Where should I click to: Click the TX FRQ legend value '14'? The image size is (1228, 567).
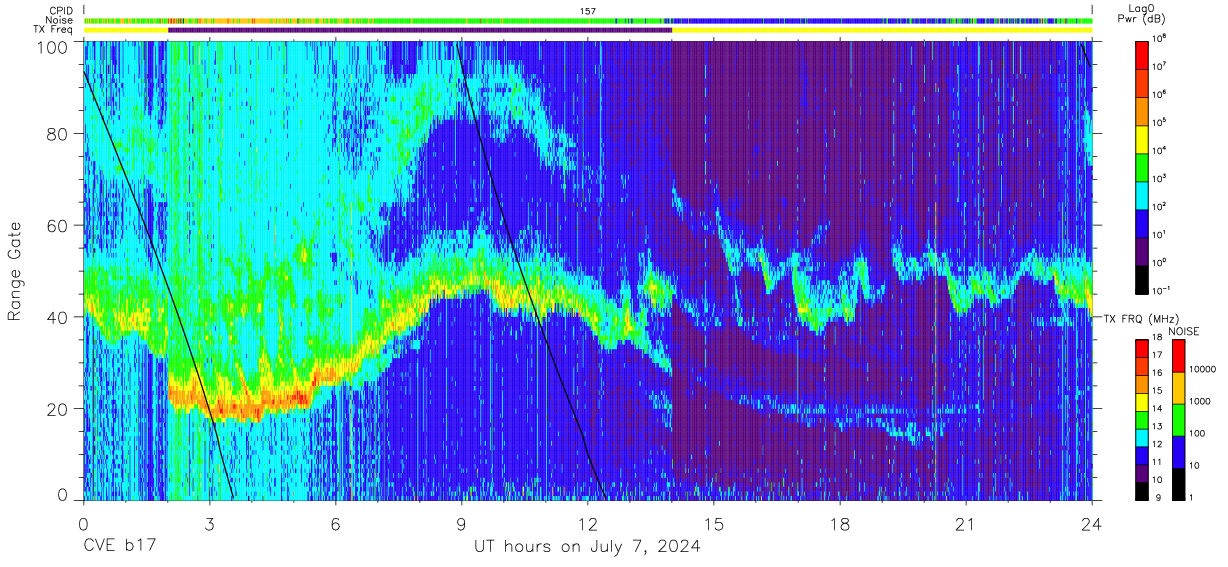(1159, 409)
